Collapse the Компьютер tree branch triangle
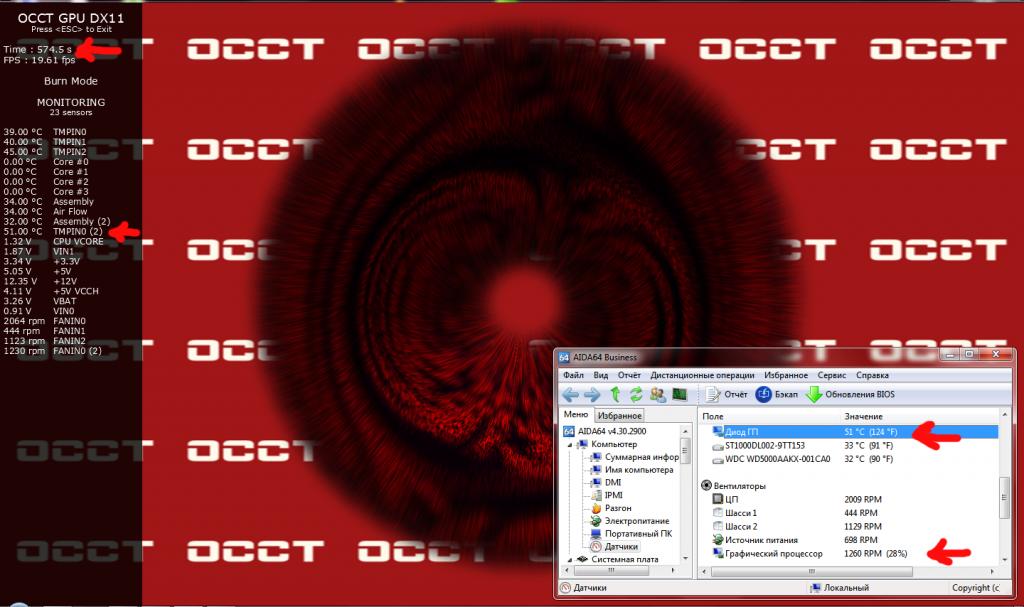 click(x=569, y=445)
